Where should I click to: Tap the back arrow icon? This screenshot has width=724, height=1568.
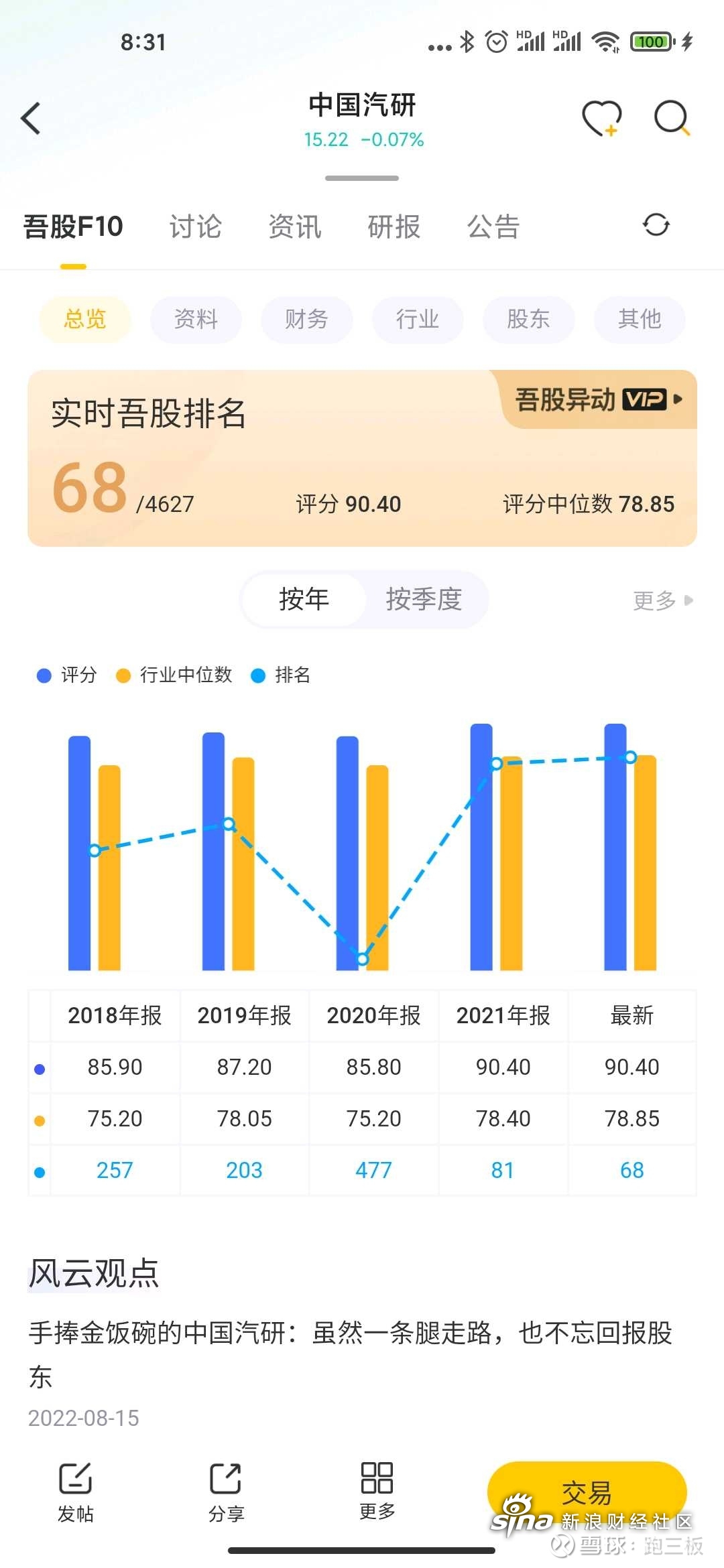[x=31, y=119]
